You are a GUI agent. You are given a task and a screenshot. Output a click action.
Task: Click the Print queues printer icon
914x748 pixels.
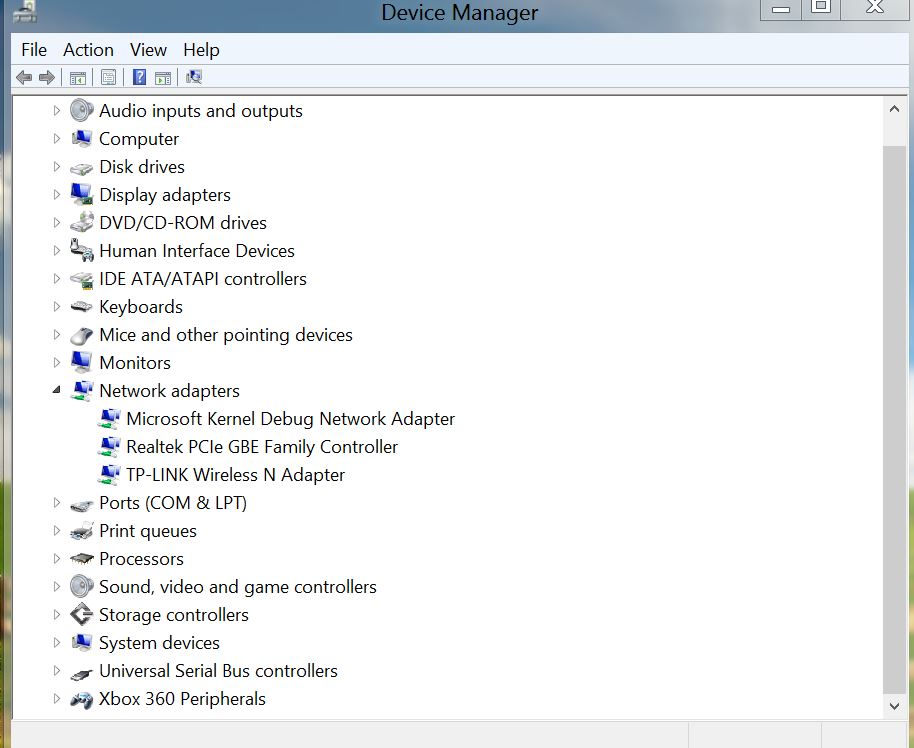(82, 531)
